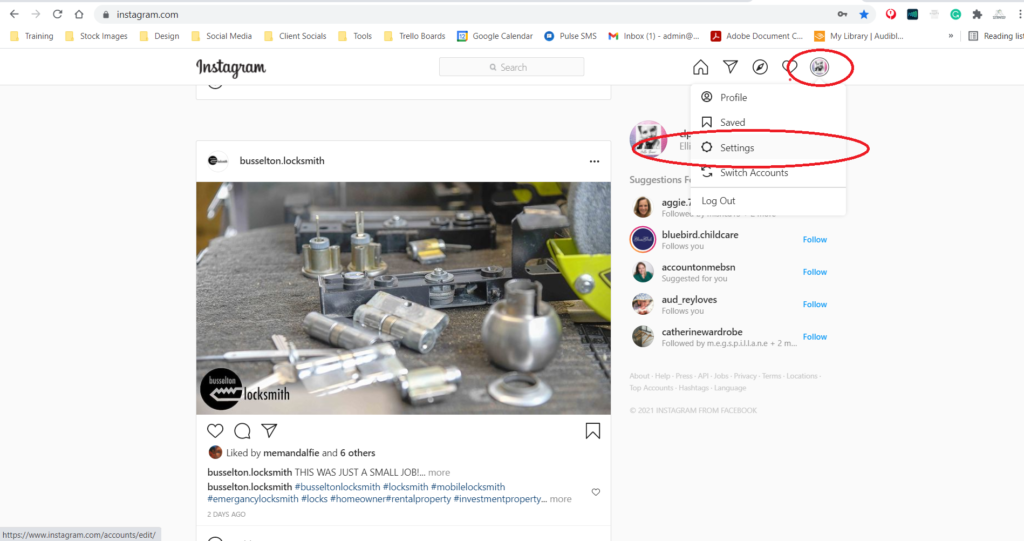Open Help footer link
This screenshot has height=541, width=1024.
coord(662,376)
